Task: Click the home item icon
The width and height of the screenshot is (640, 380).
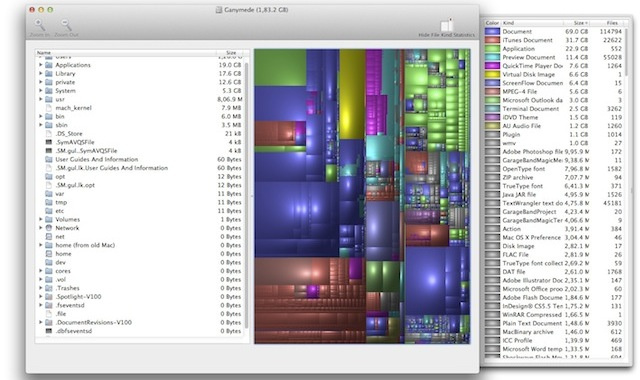Action: coord(49,253)
